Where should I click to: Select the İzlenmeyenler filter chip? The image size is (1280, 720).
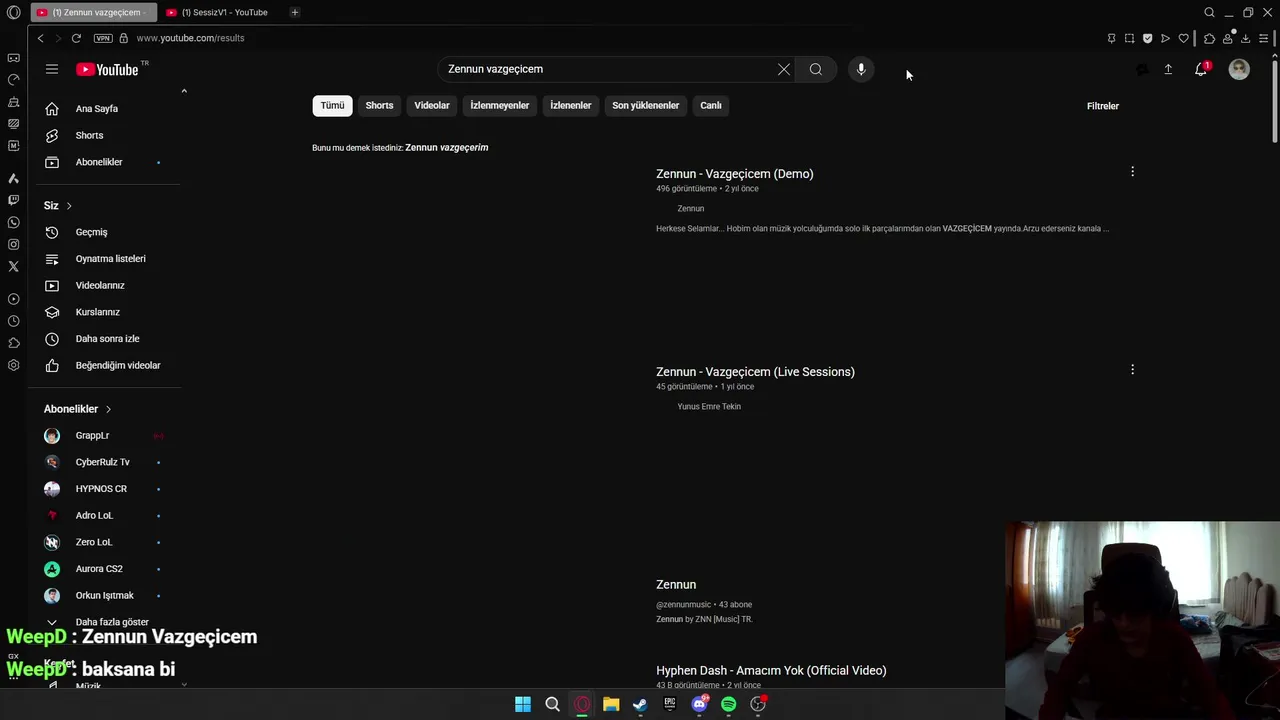coord(500,105)
